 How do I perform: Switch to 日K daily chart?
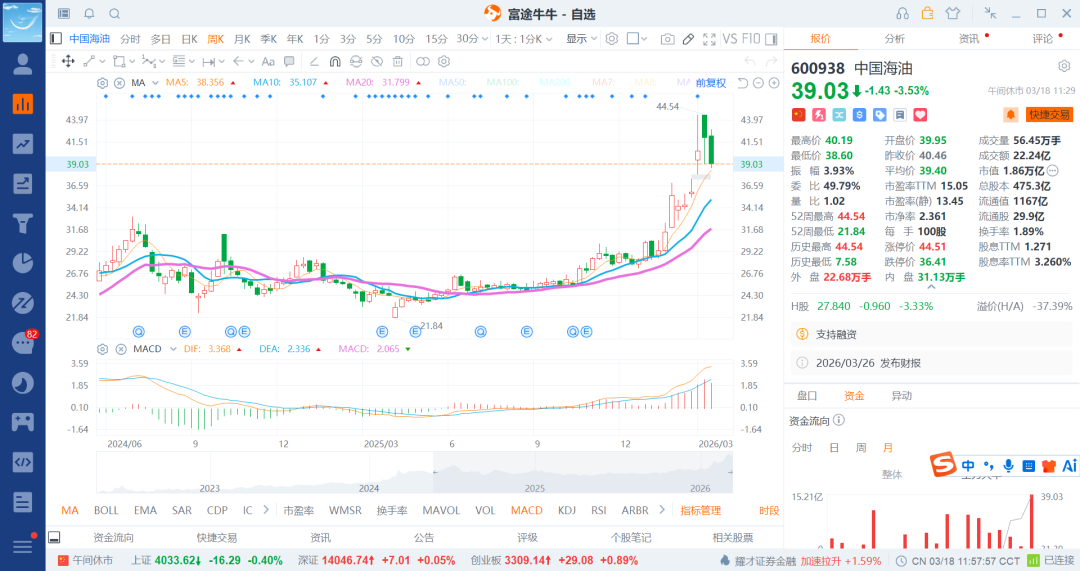[189, 39]
